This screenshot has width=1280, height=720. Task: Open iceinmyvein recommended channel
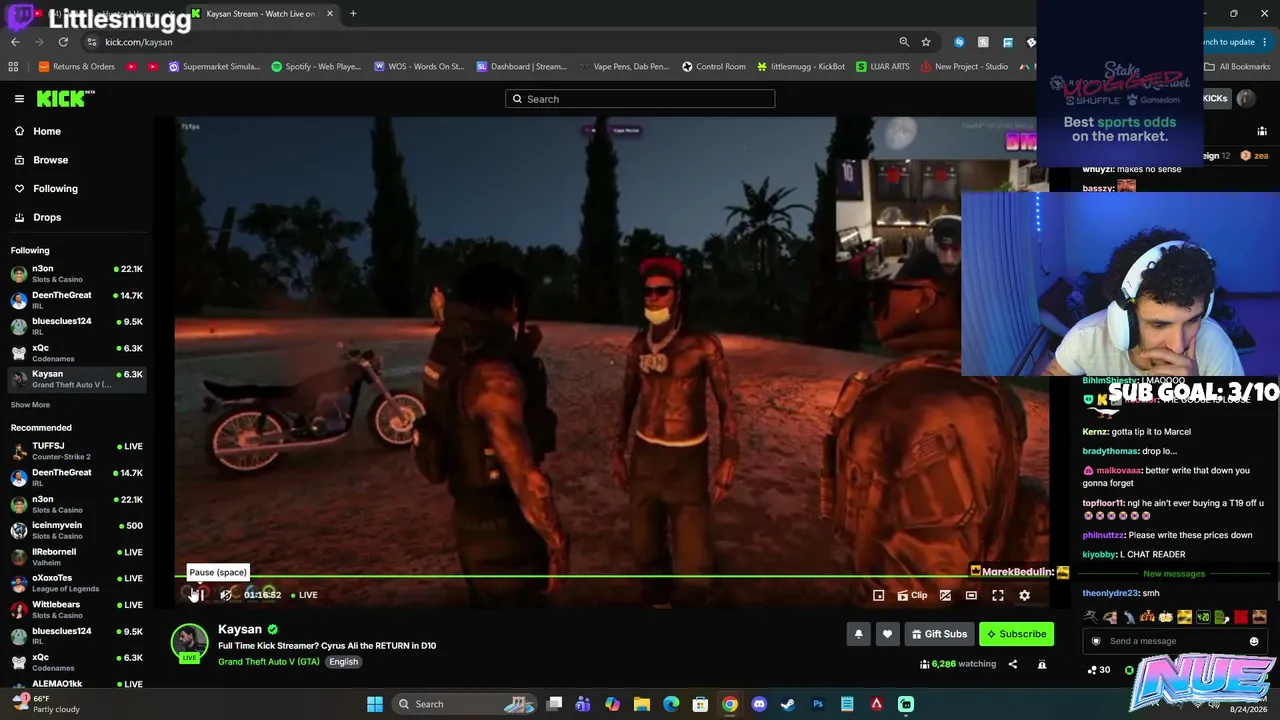point(77,530)
